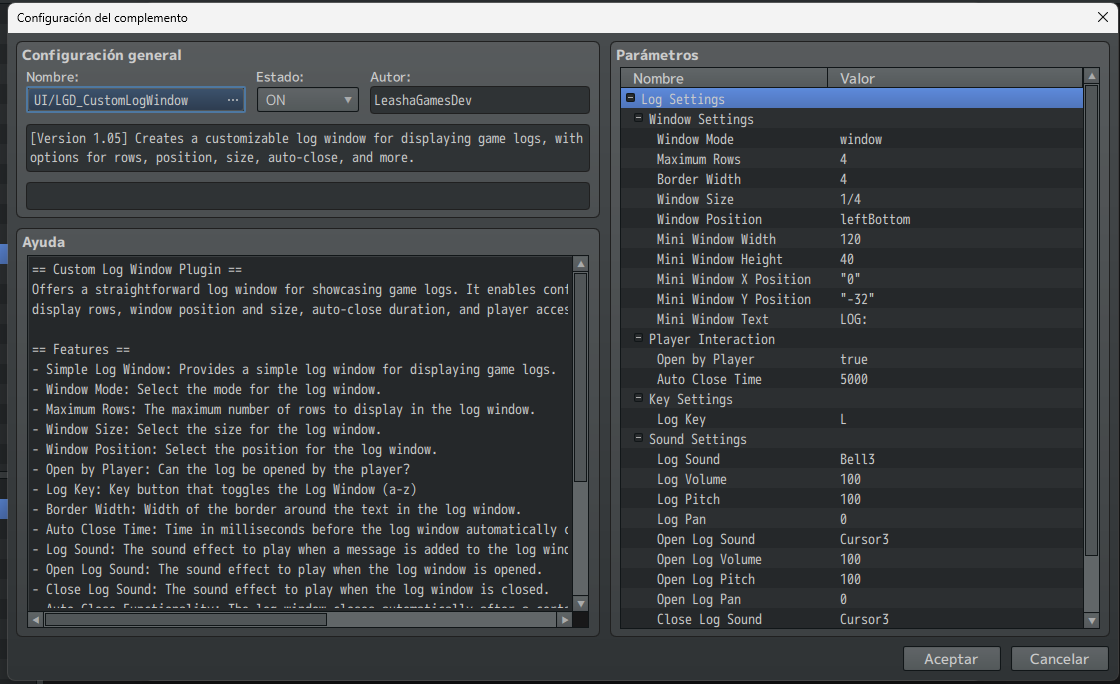
Task: Click the Ayuda horizontal scroll right arrow
Action: click(x=565, y=620)
